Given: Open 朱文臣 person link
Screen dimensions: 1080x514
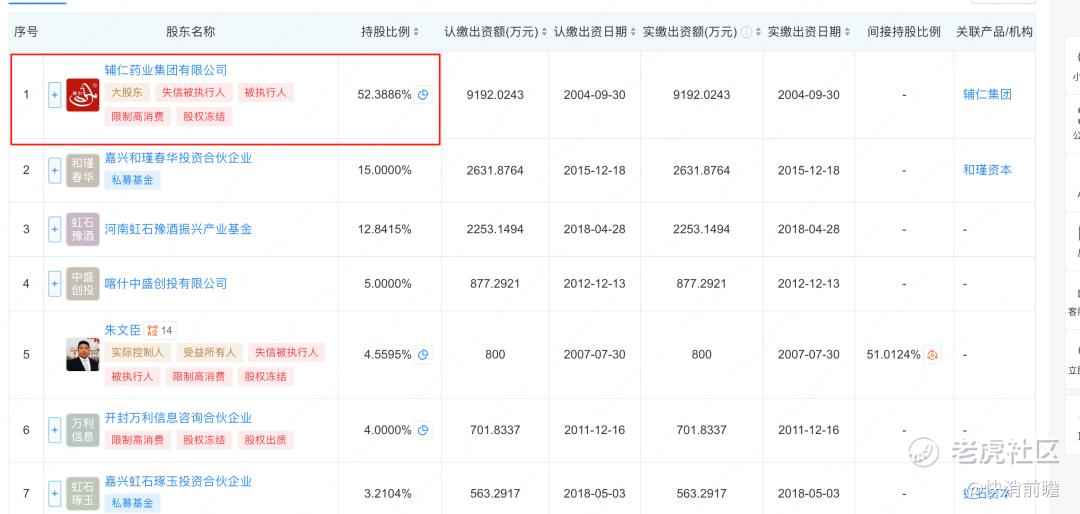Looking at the screenshot, I should tap(123, 330).
